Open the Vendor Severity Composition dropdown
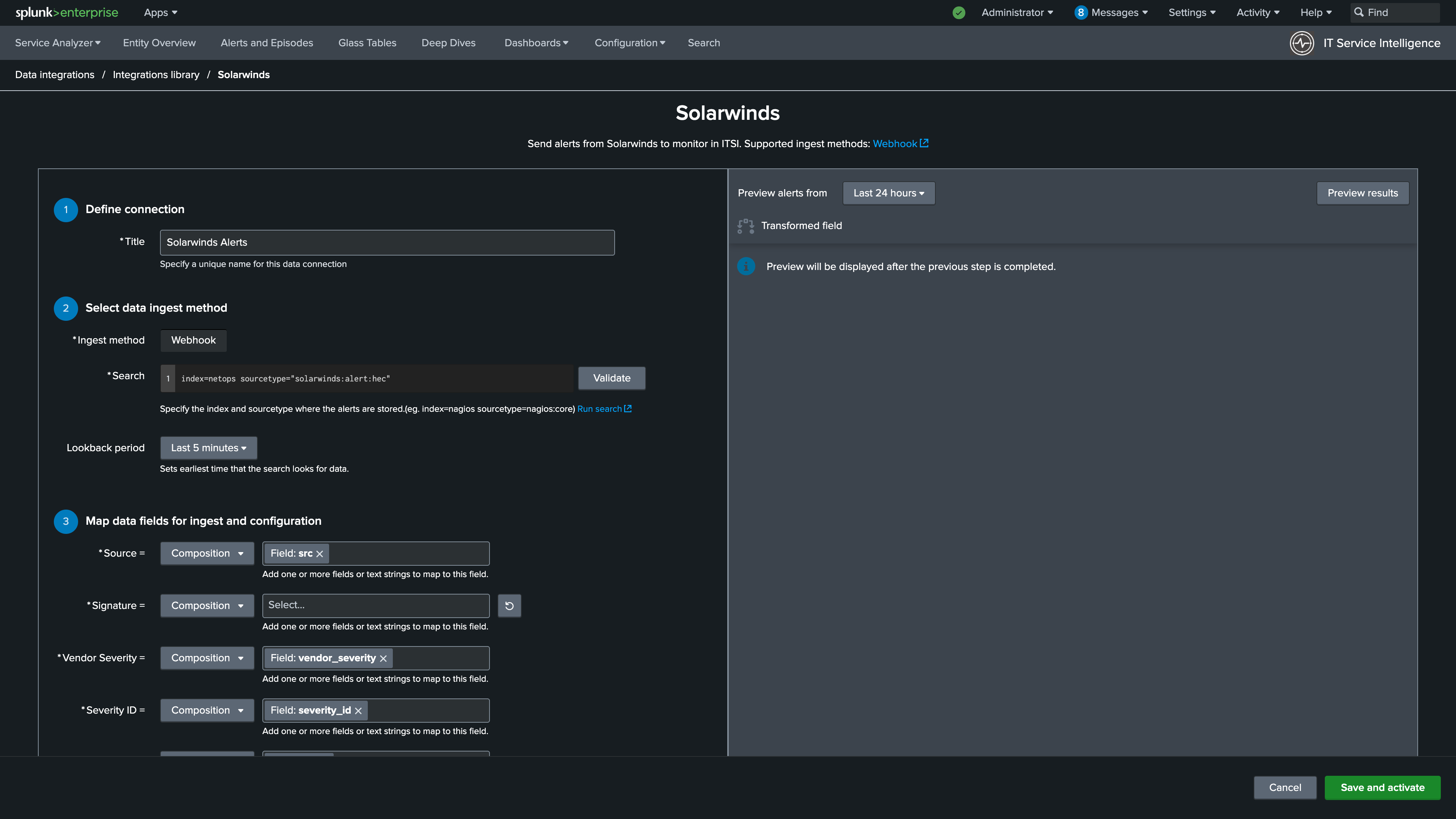The width and height of the screenshot is (1456, 819). pyautogui.click(x=207, y=658)
